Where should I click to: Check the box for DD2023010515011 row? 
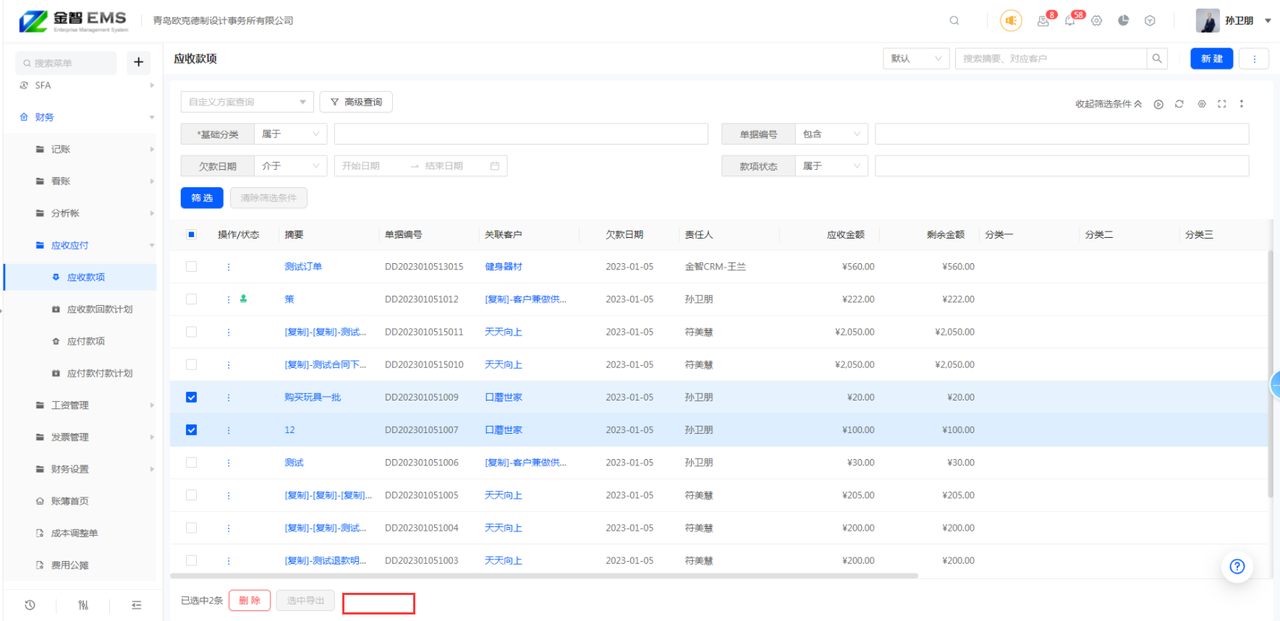click(191, 332)
